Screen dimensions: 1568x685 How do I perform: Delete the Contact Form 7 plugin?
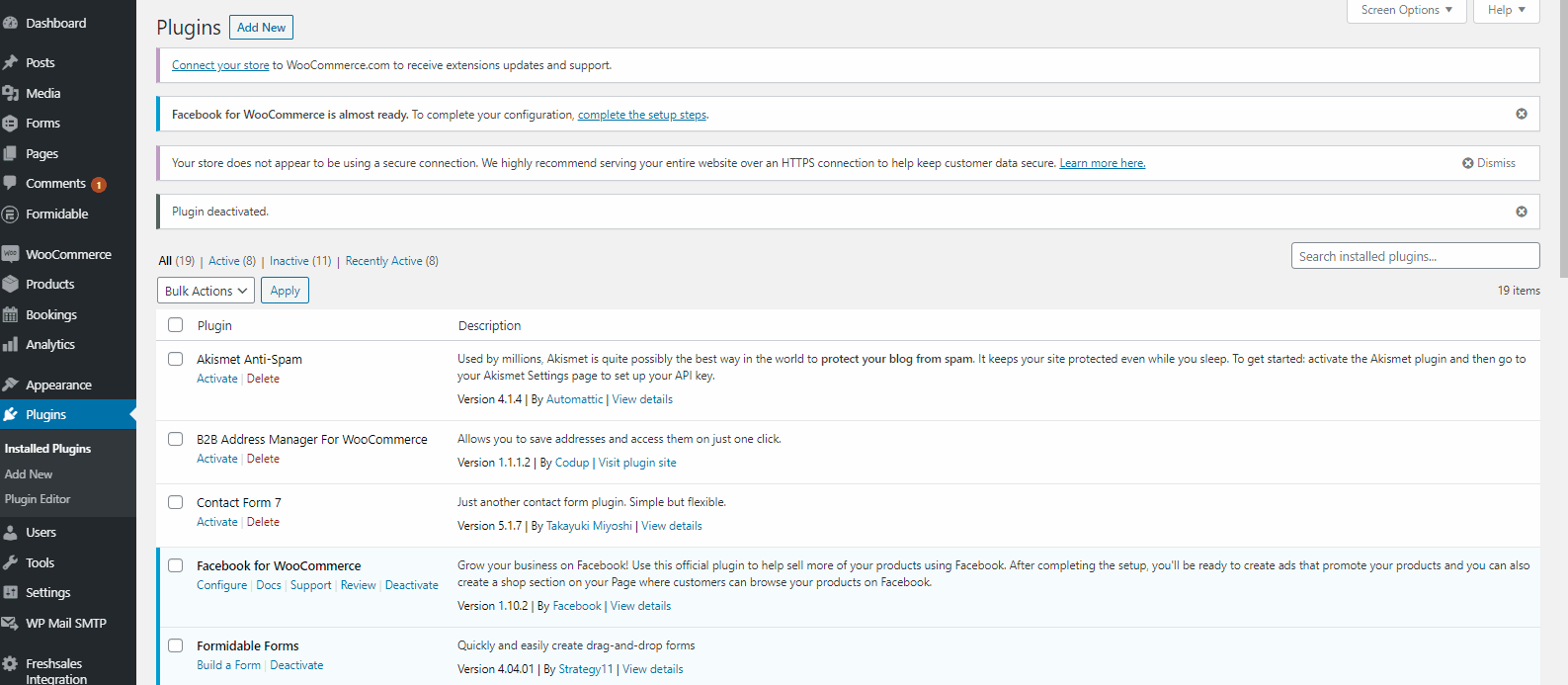pos(263,522)
